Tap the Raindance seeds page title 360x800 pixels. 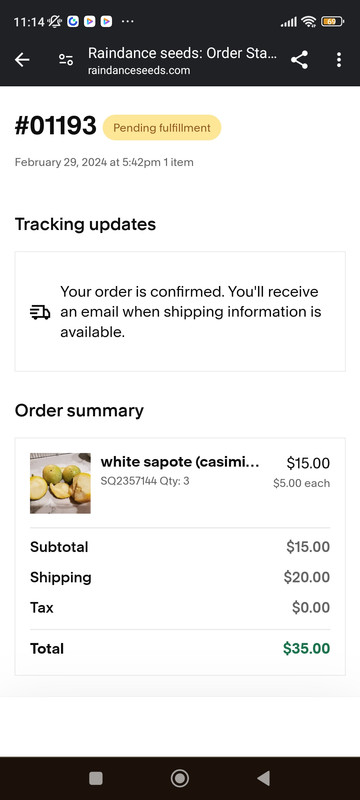tap(183, 53)
